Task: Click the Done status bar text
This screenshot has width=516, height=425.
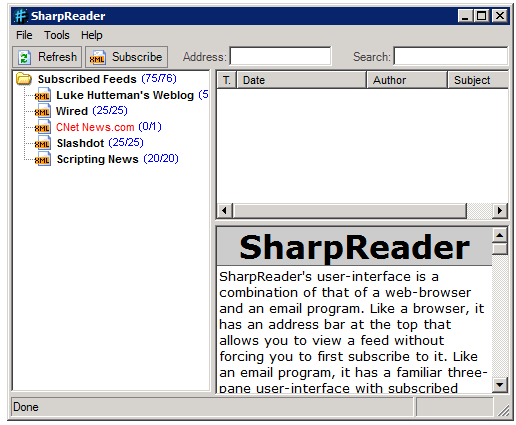Action: point(26,407)
